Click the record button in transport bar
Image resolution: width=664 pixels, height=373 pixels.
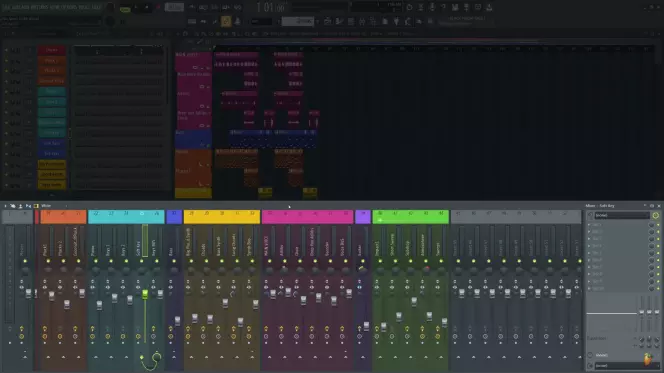158,7
